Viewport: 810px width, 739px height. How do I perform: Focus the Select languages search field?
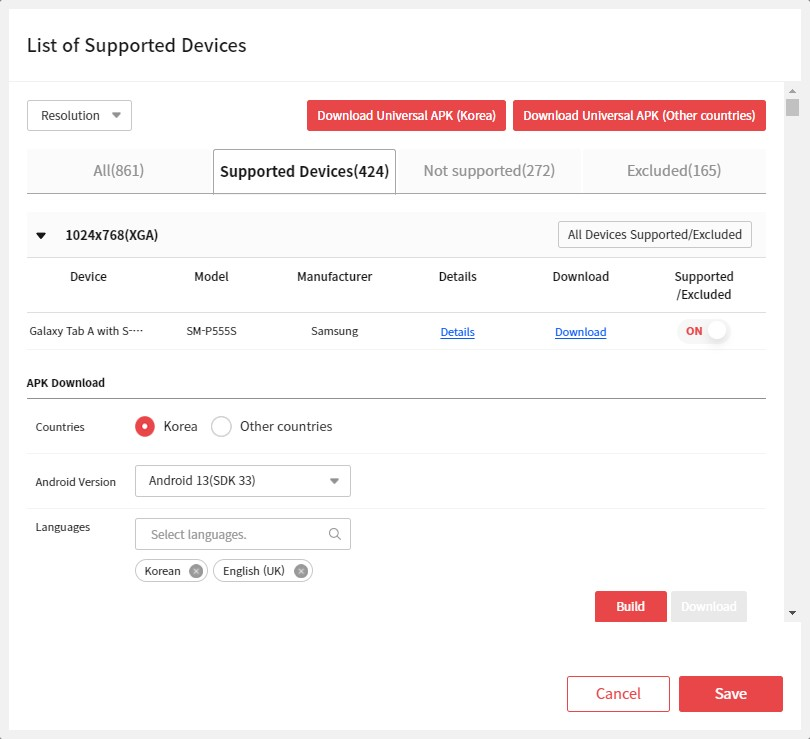coord(235,534)
